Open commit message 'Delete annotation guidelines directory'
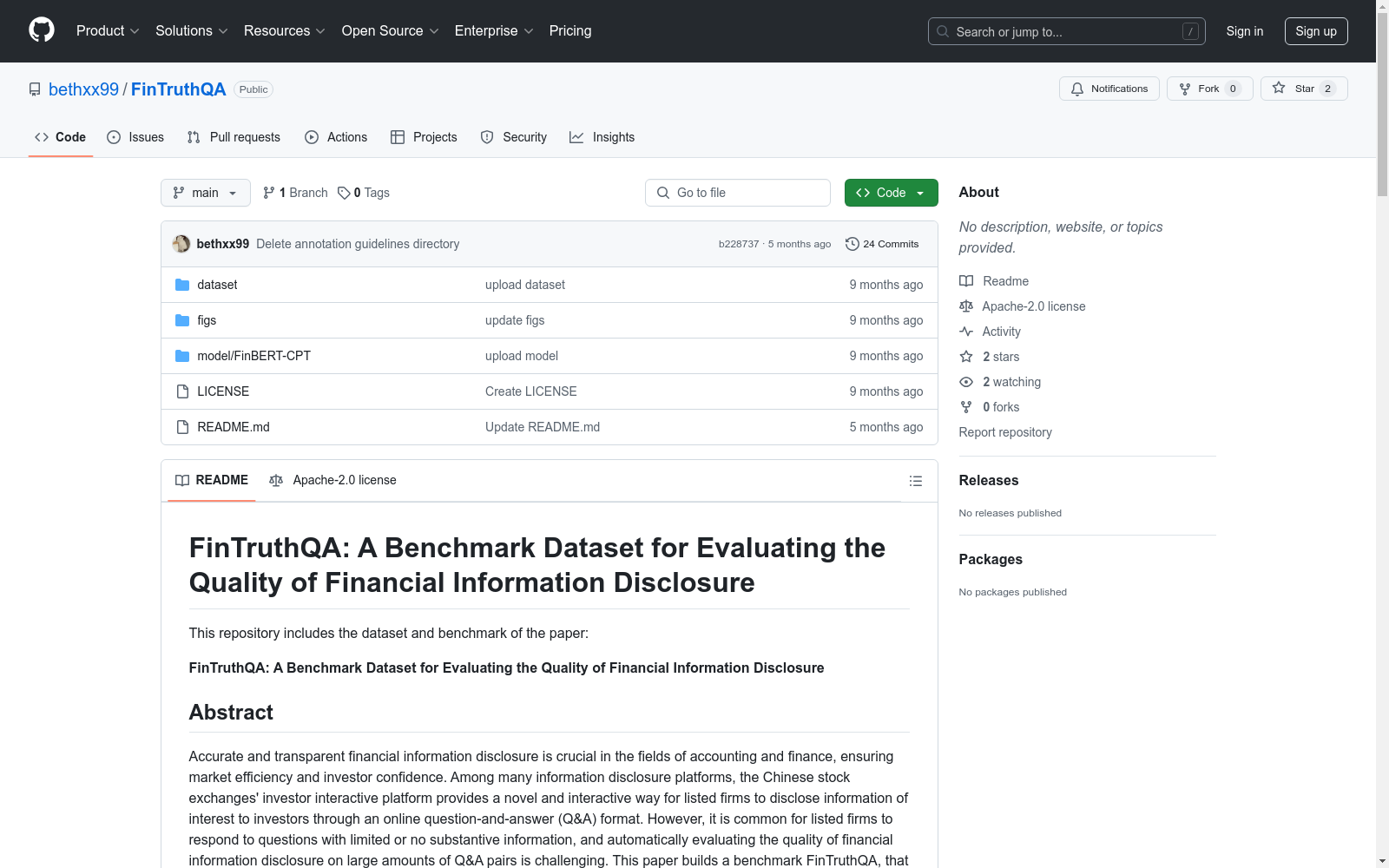 point(358,244)
